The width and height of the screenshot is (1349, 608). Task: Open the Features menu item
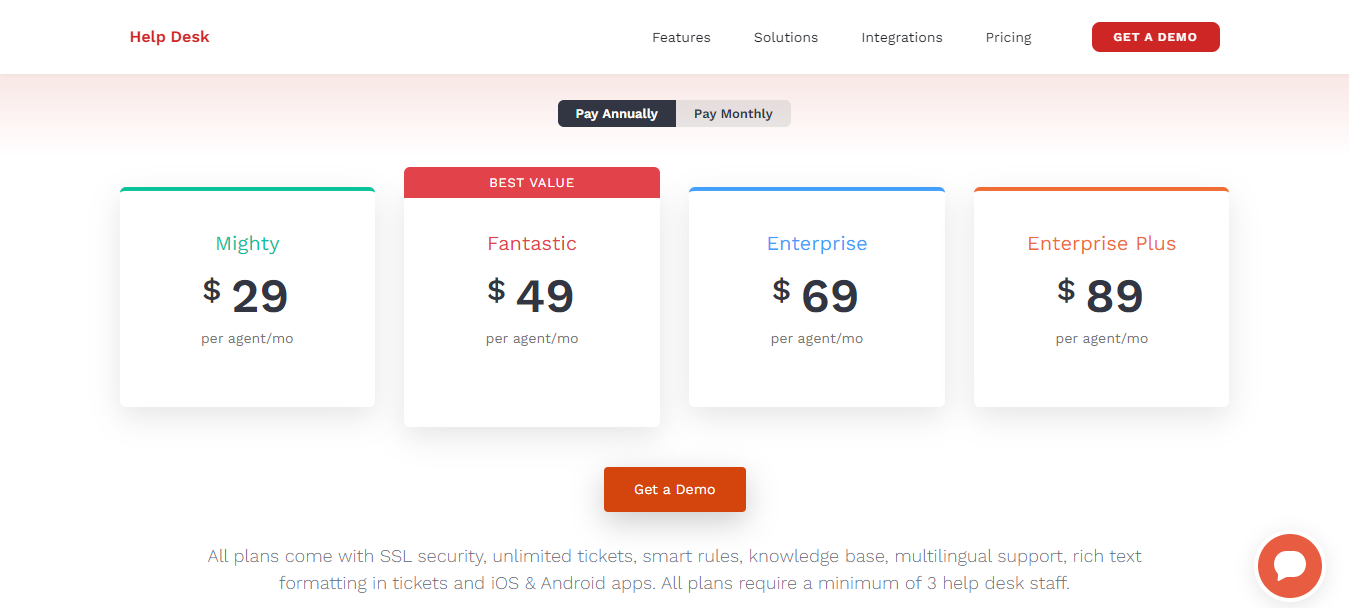[681, 37]
